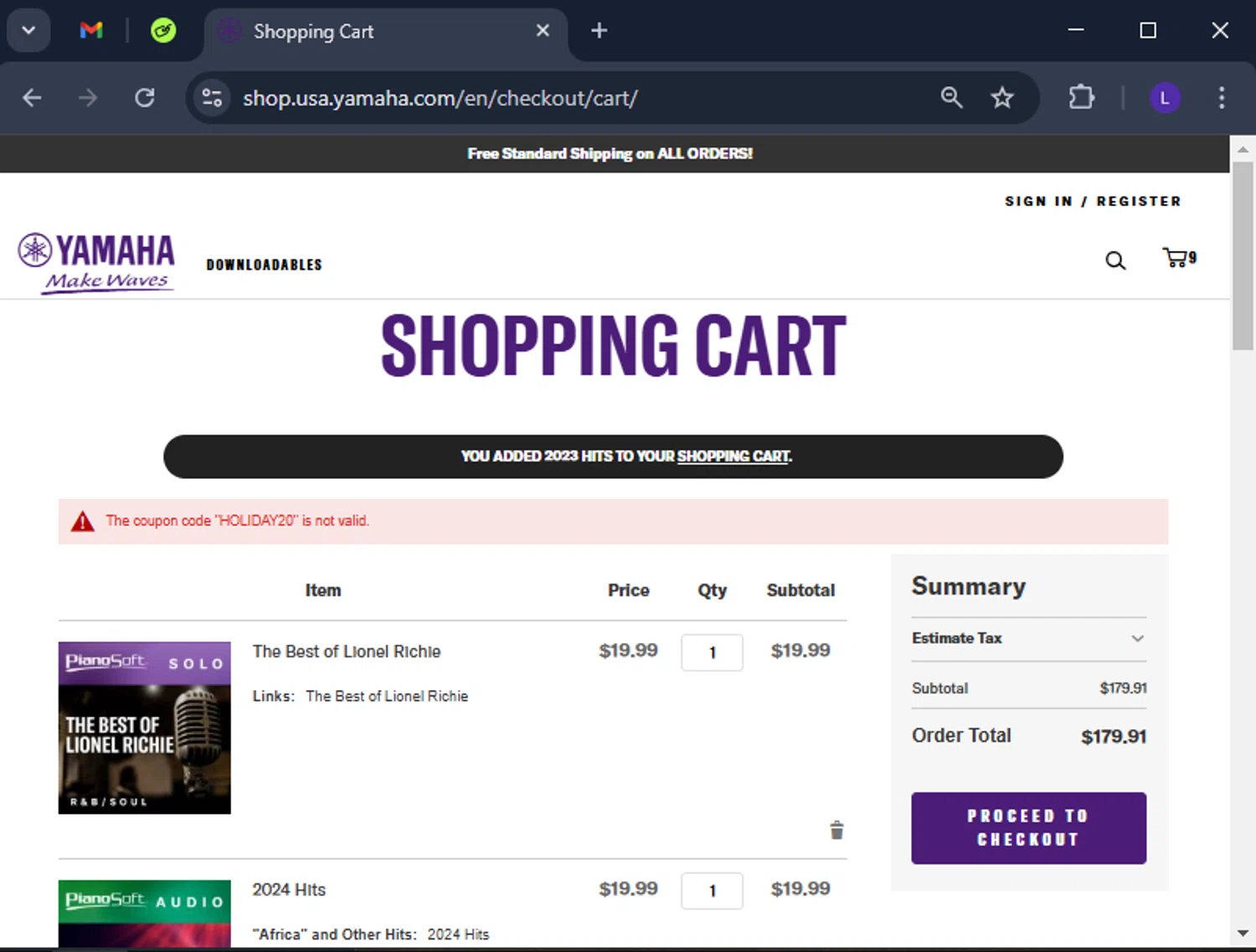Open the zoom magnifier in address bar
Screen dimensions: 1256x952
[x=951, y=98]
